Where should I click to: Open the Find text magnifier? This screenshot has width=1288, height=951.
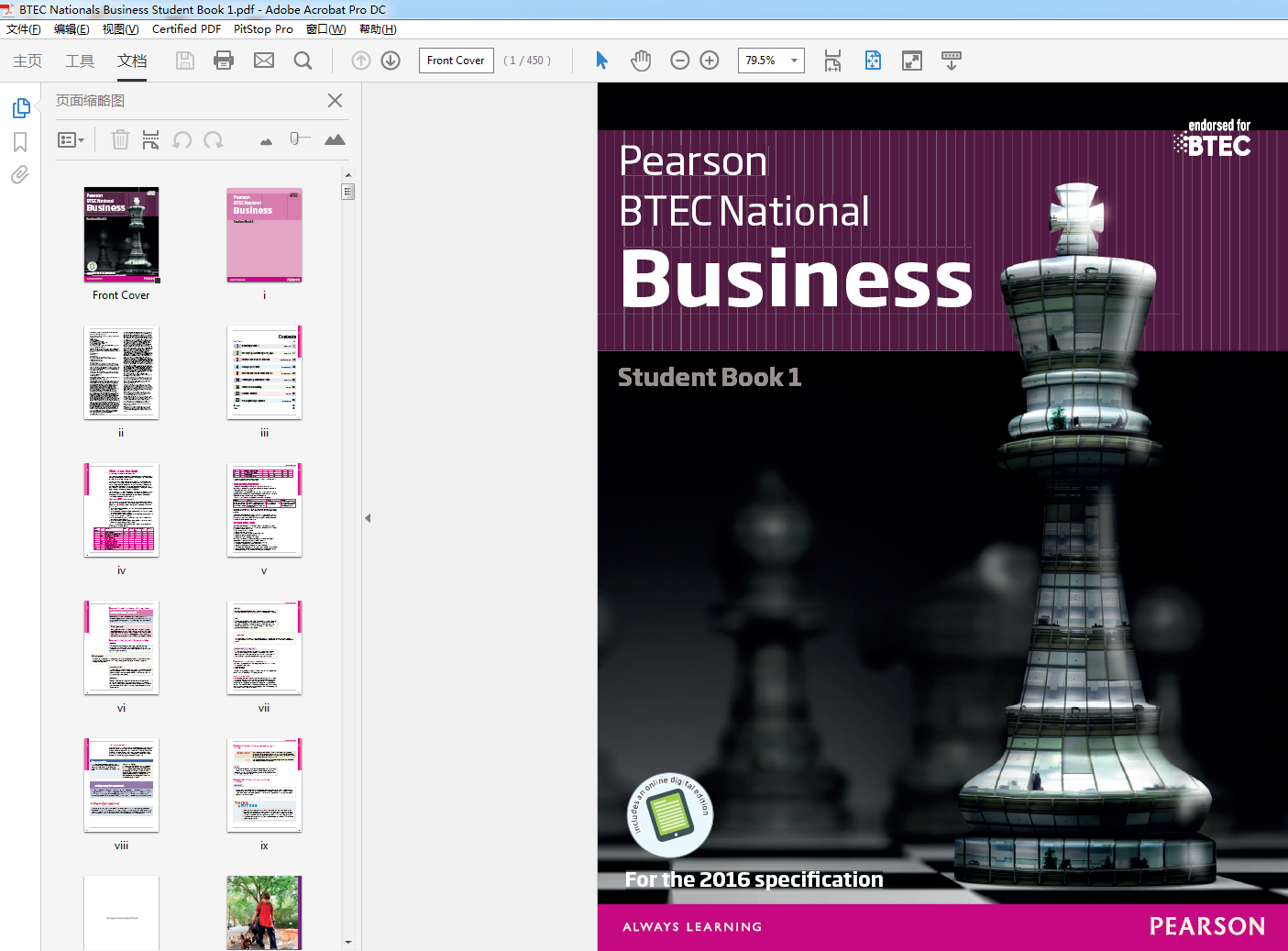point(303,61)
